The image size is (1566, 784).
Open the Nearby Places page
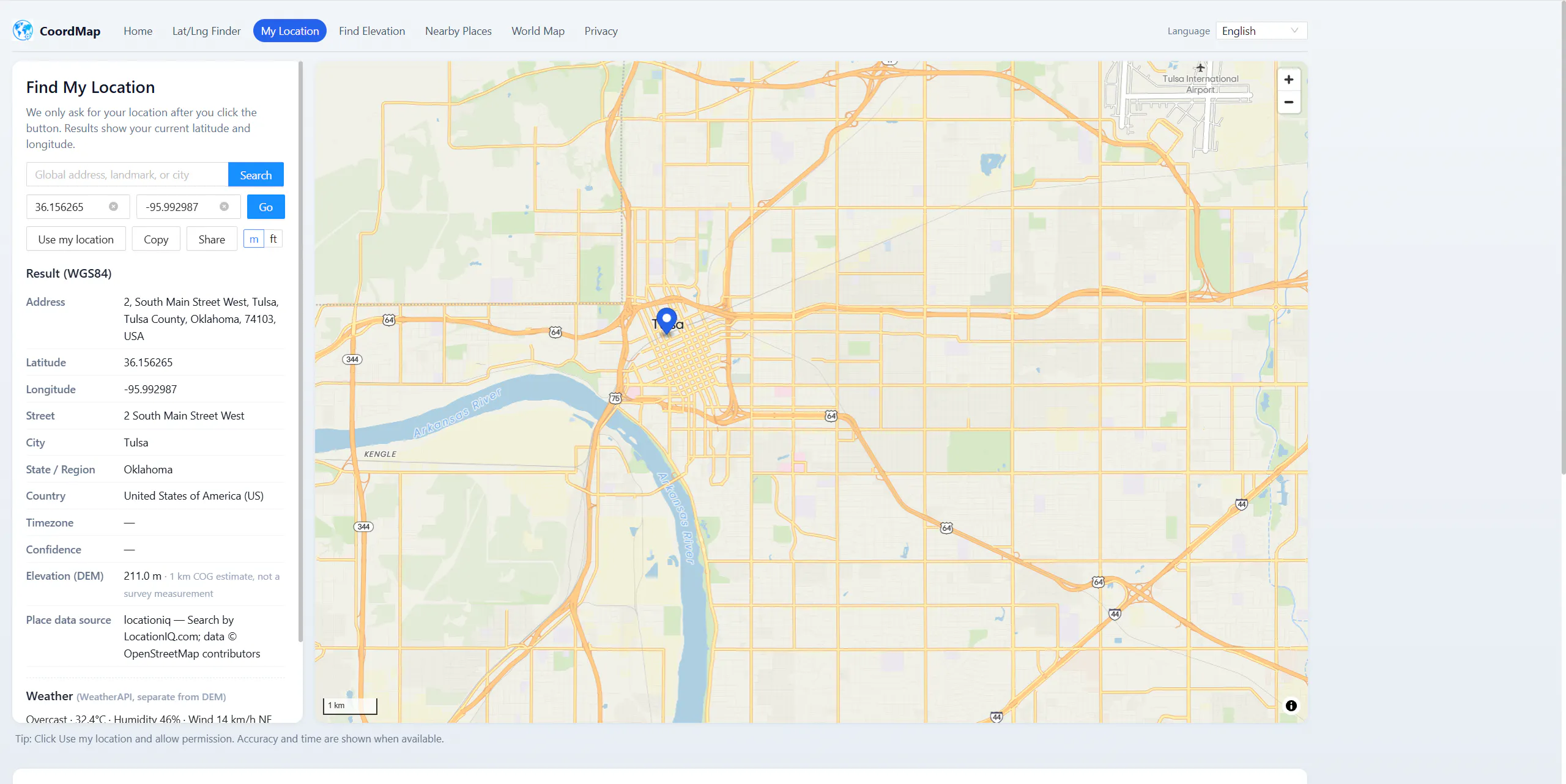point(458,31)
